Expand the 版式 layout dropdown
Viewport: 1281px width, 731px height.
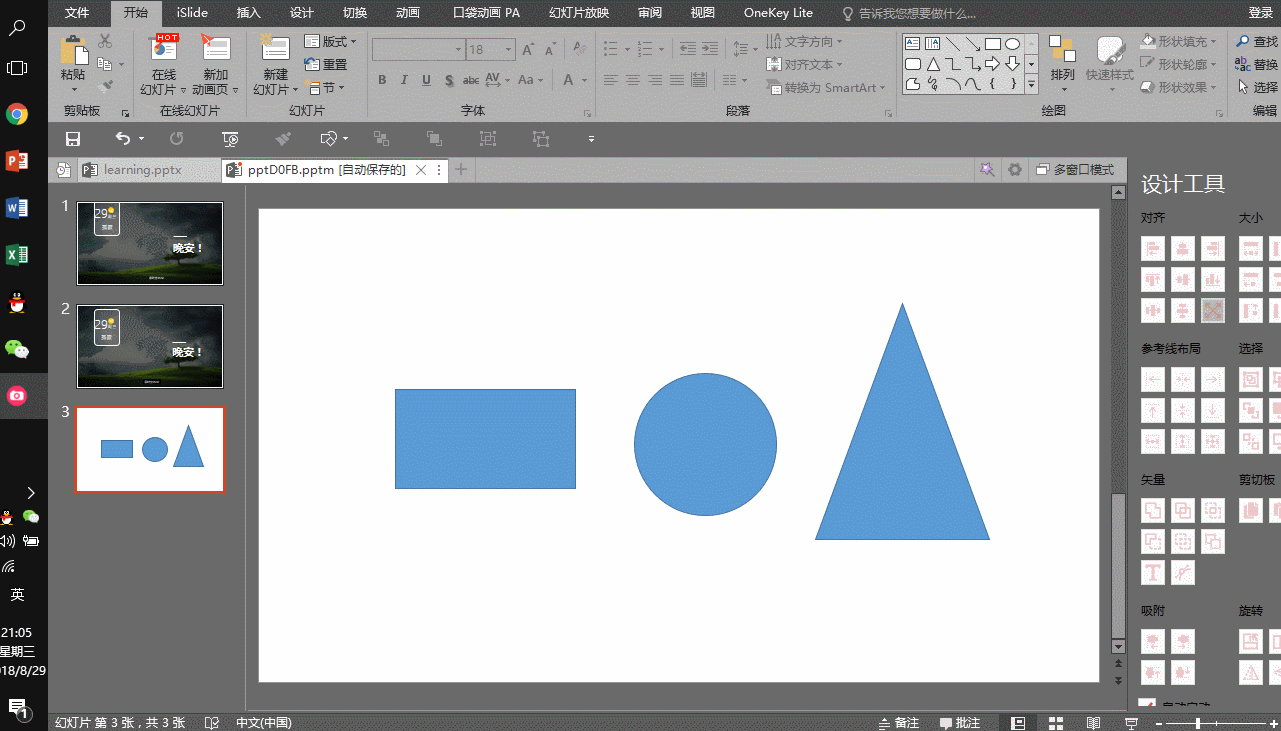tap(331, 42)
